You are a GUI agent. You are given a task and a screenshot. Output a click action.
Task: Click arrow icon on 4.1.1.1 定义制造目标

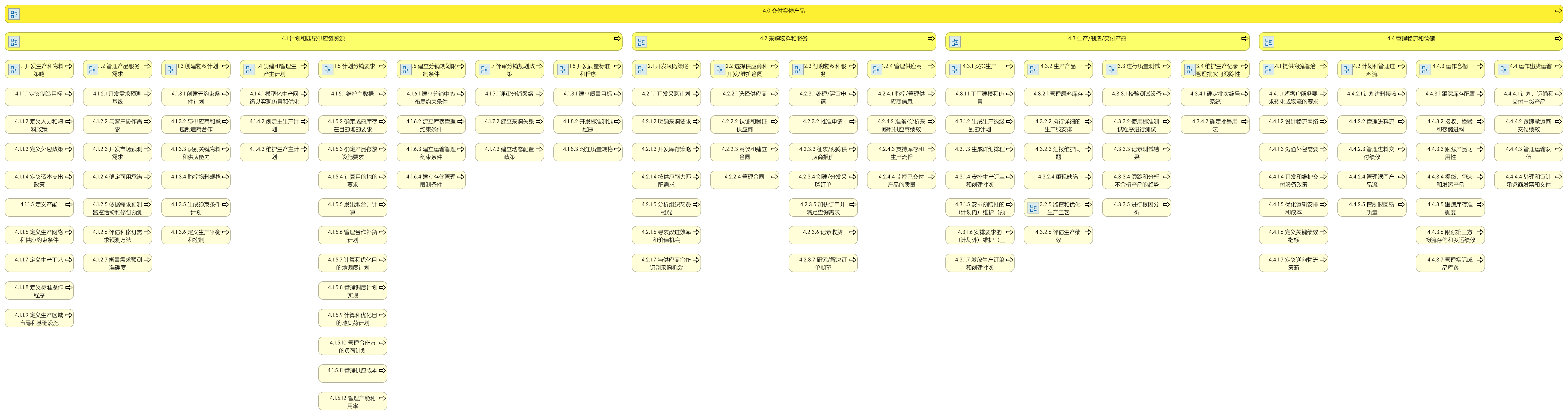69,94
